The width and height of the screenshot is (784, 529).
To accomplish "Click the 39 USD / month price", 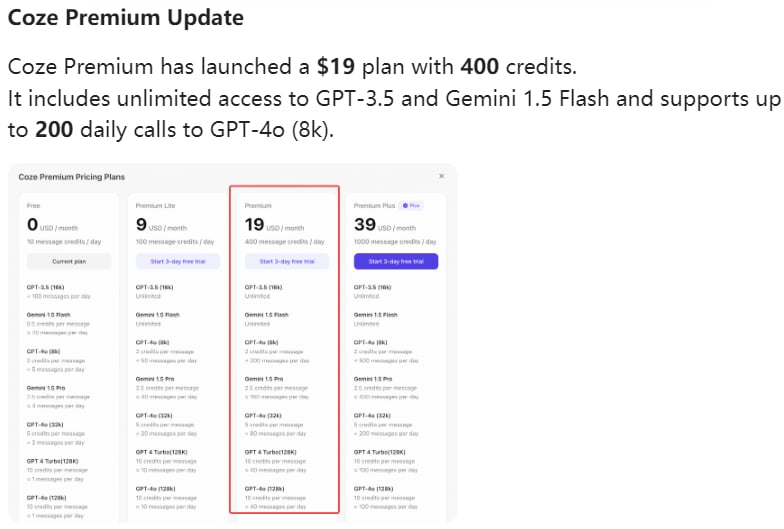I will coord(385,225).
